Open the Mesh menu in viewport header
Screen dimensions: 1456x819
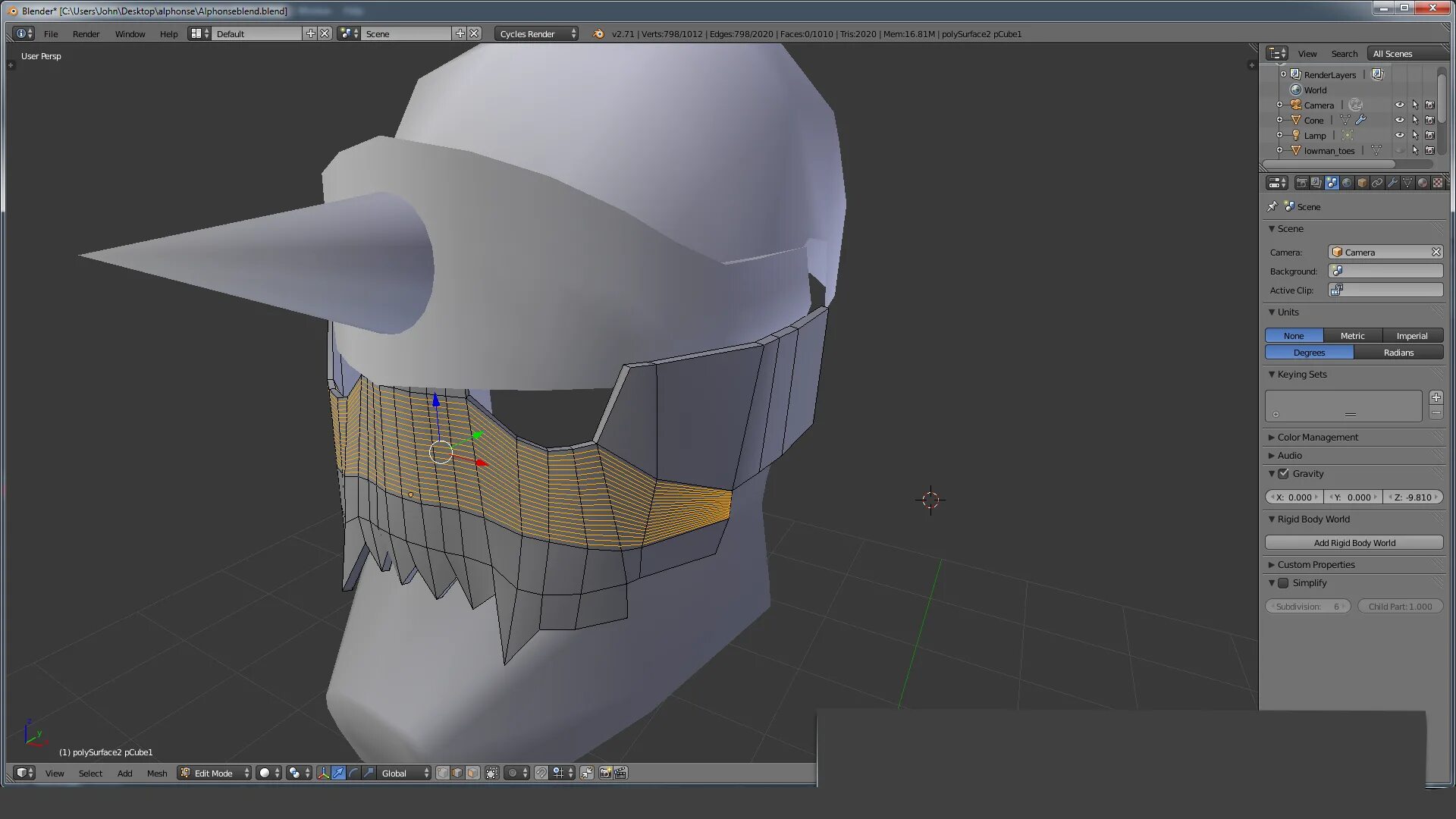point(156,773)
